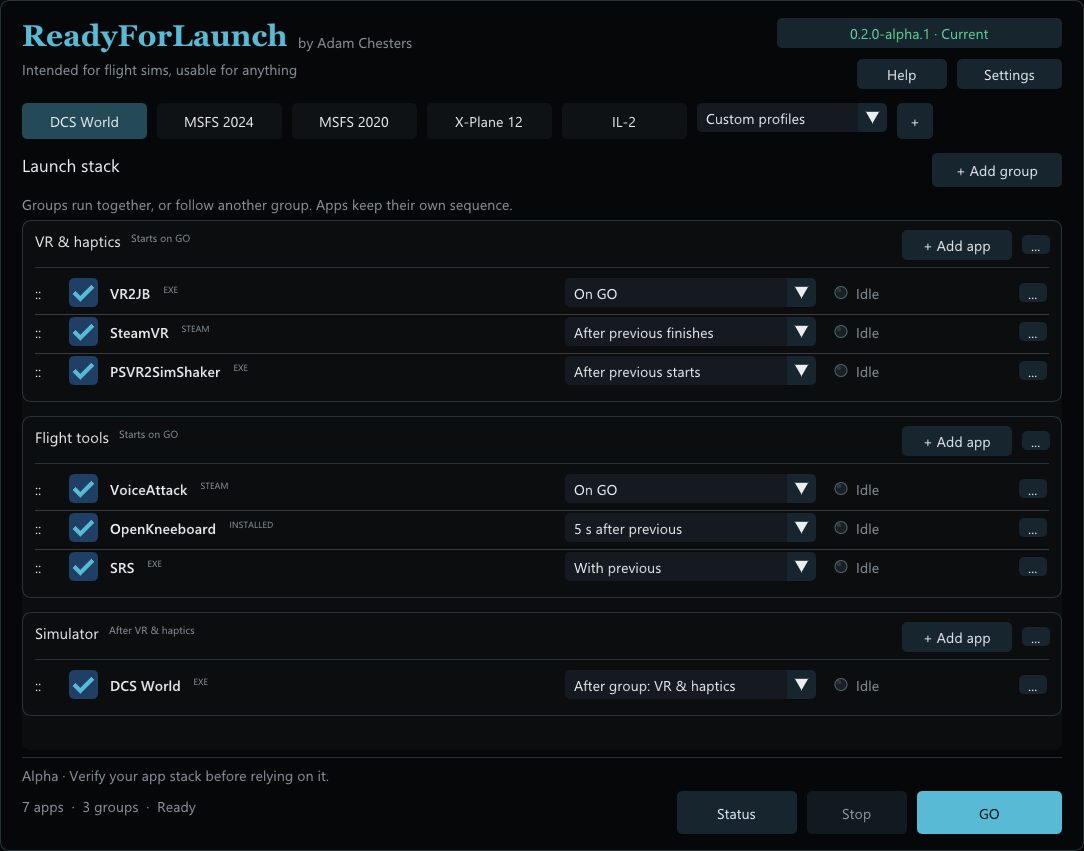Add an app to the Flight tools group
This screenshot has height=851, width=1084.
(x=957, y=442)
